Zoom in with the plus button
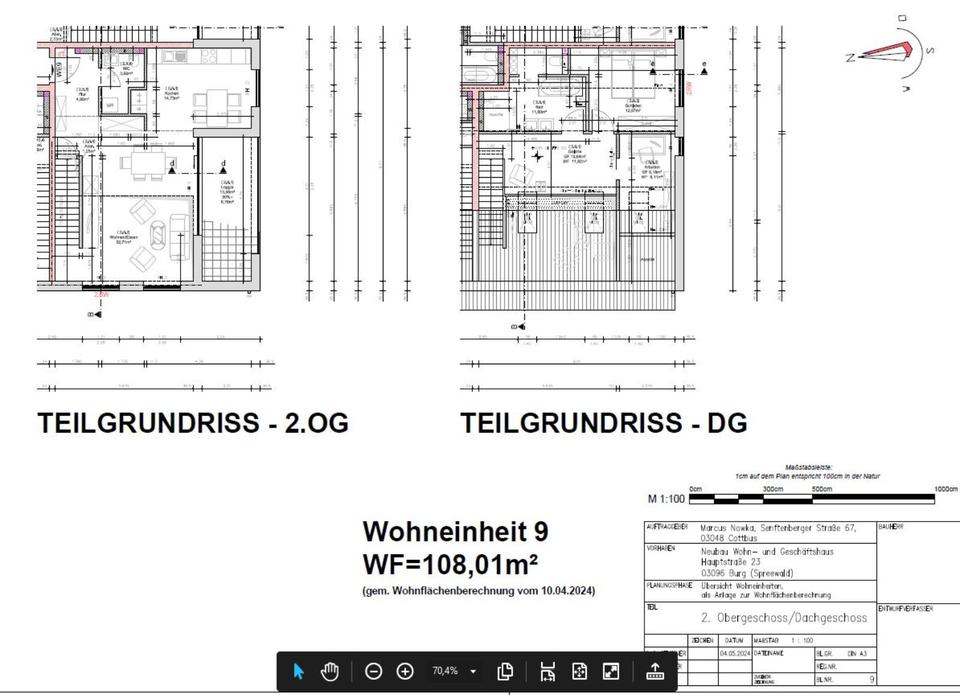Image resolution: width=960 pixels, height=695 pixels. coord(405,671)
